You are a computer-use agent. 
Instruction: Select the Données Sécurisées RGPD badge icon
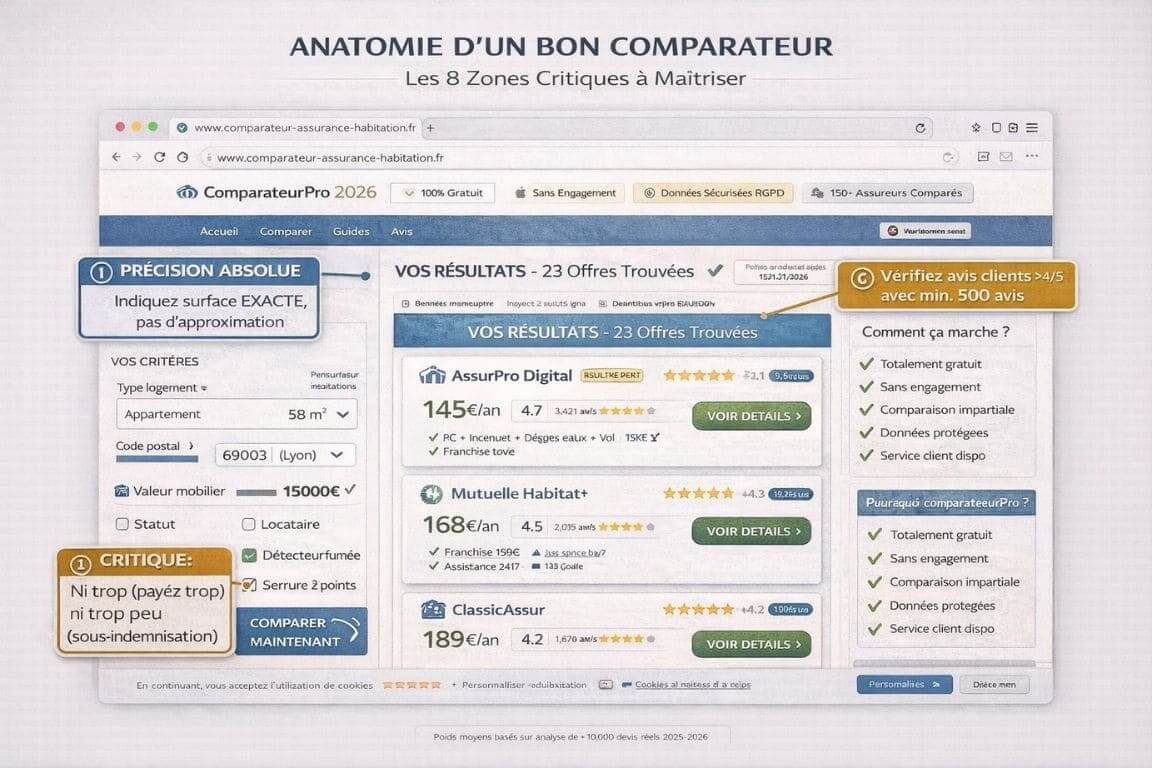point(651,193)
